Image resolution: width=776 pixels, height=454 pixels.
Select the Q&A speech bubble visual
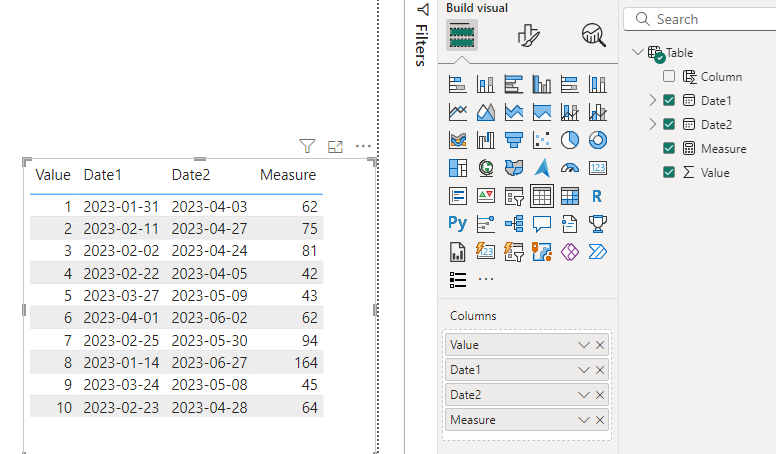(542, 224)
